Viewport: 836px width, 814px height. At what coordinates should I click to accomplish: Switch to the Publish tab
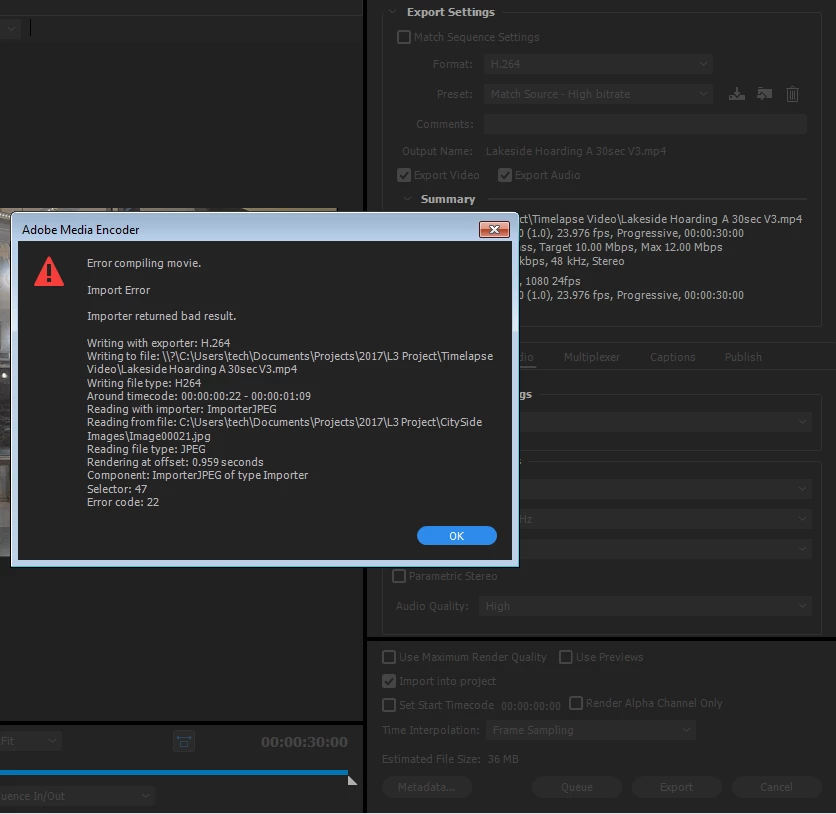click(743, 357)
